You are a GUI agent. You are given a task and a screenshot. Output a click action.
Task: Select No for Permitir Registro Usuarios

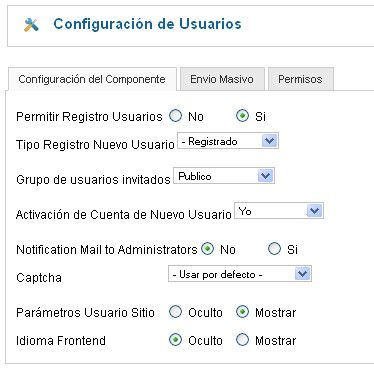point(175,116)
